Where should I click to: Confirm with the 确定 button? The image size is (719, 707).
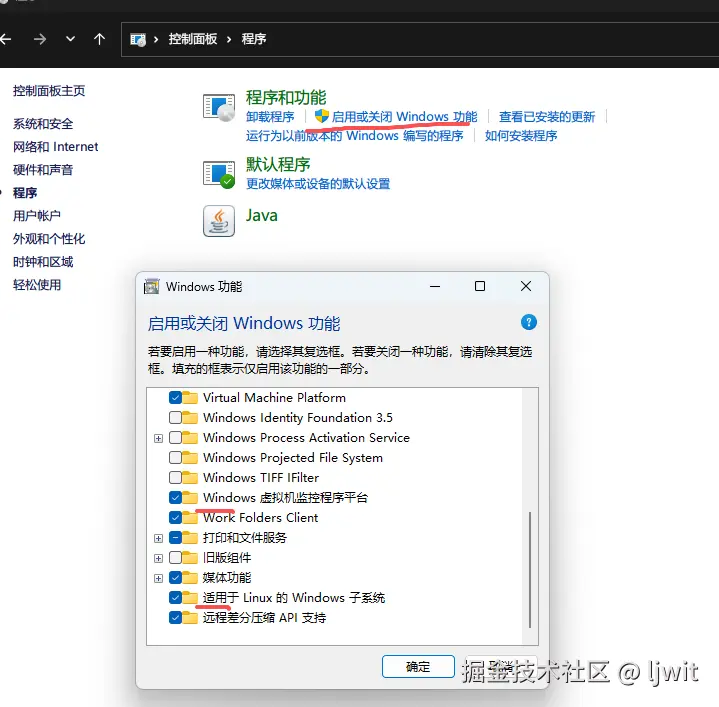(418, 666)
